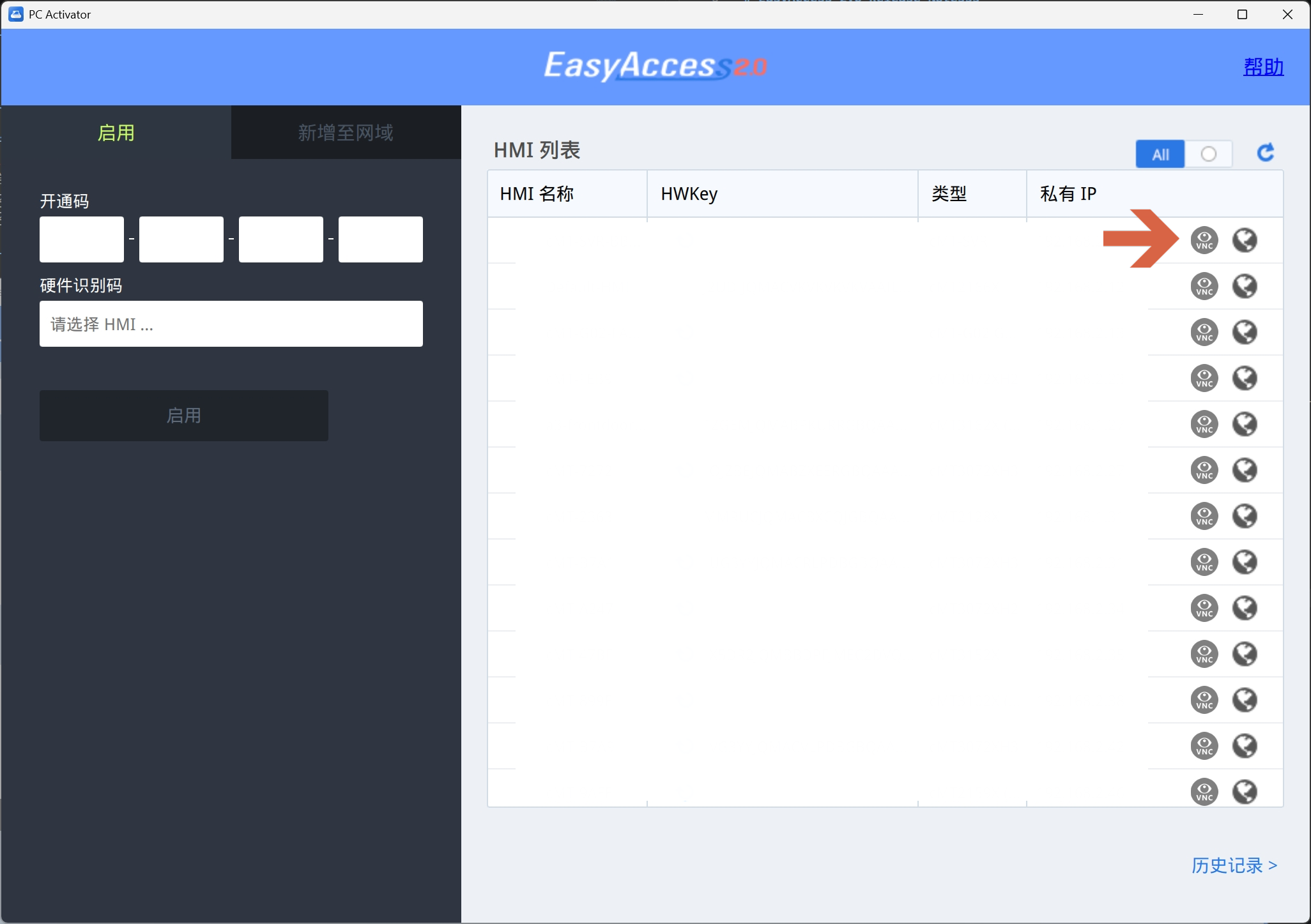Start VNC for the fourth HMI row
This screenshot has height=924, width=1311.
(1204, 378)
